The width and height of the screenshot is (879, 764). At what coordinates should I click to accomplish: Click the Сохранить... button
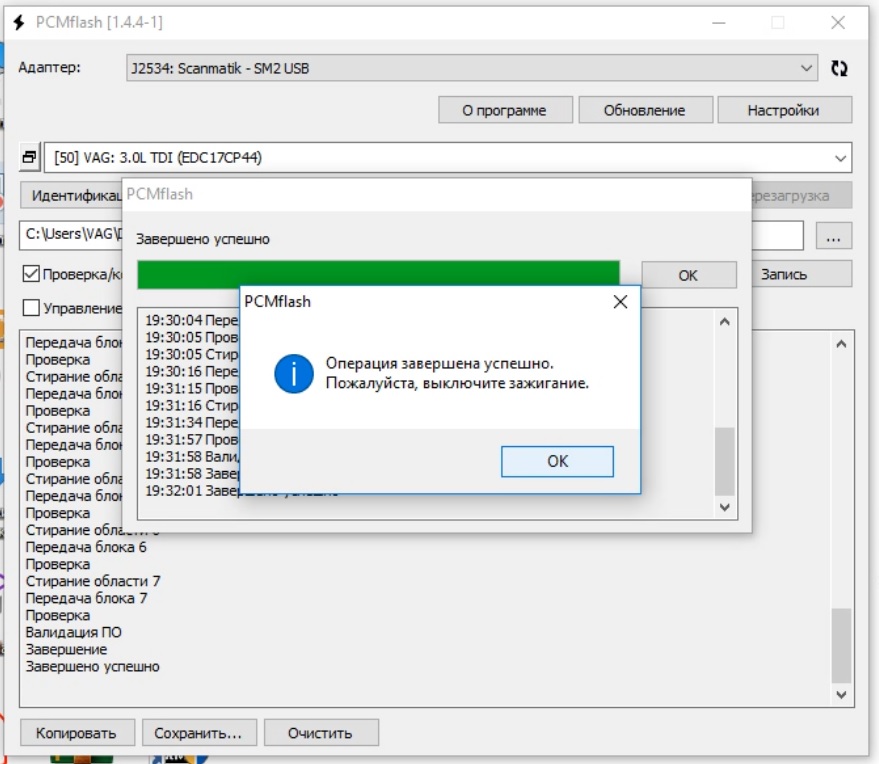tap(199, 733)
